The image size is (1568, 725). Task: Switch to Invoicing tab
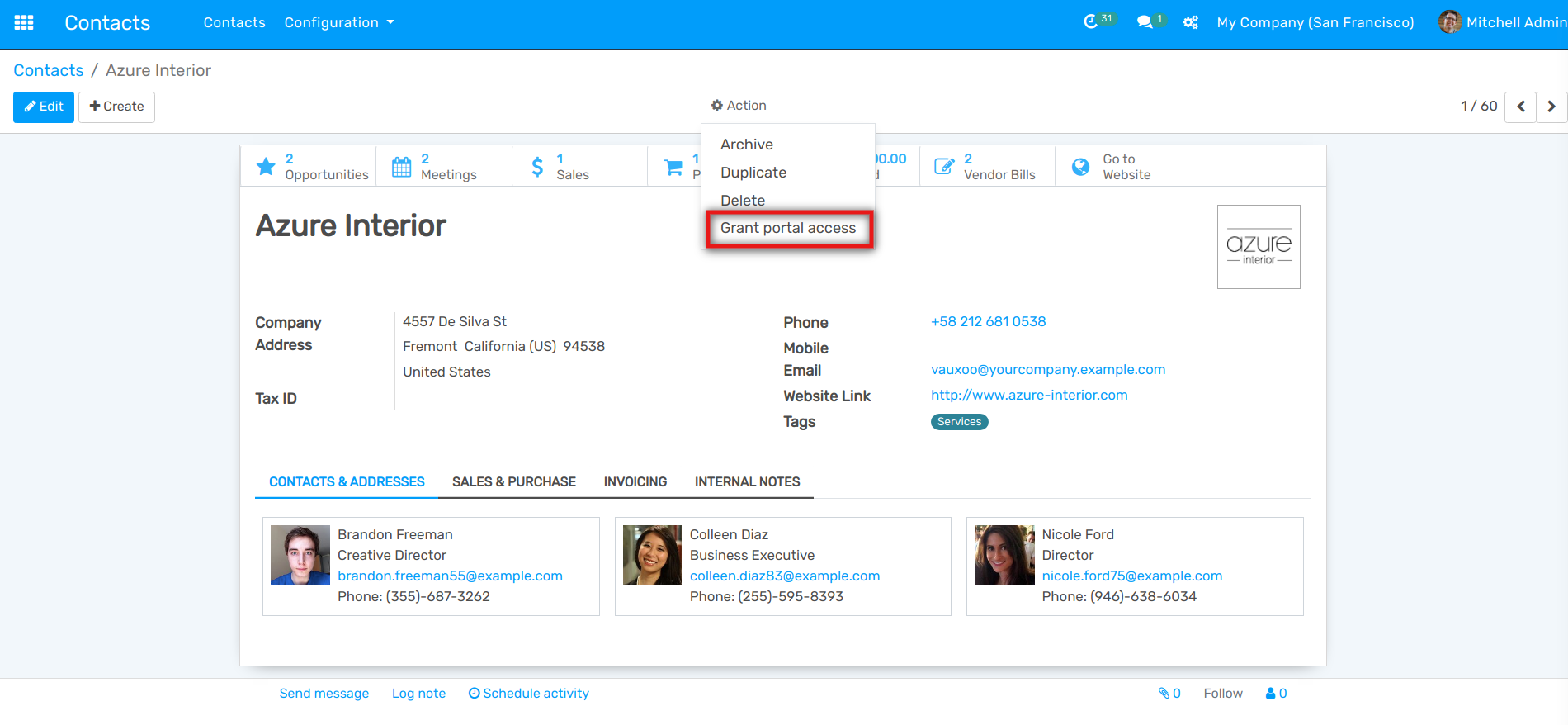pyautogui.click(x=635, y=482)
